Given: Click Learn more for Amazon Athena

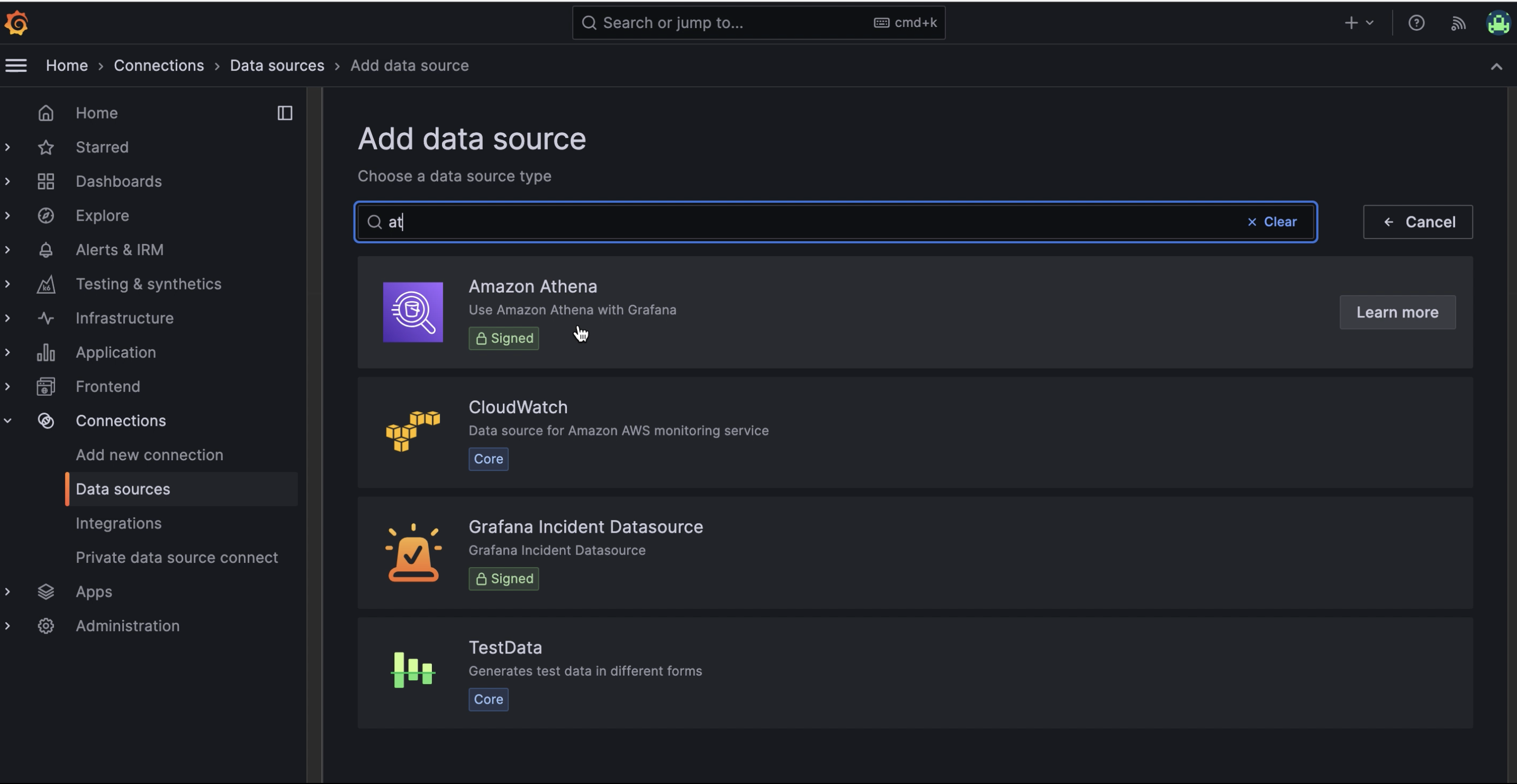Looking at the screenshot, I should pyautogui.click(x=1397, y=312).
